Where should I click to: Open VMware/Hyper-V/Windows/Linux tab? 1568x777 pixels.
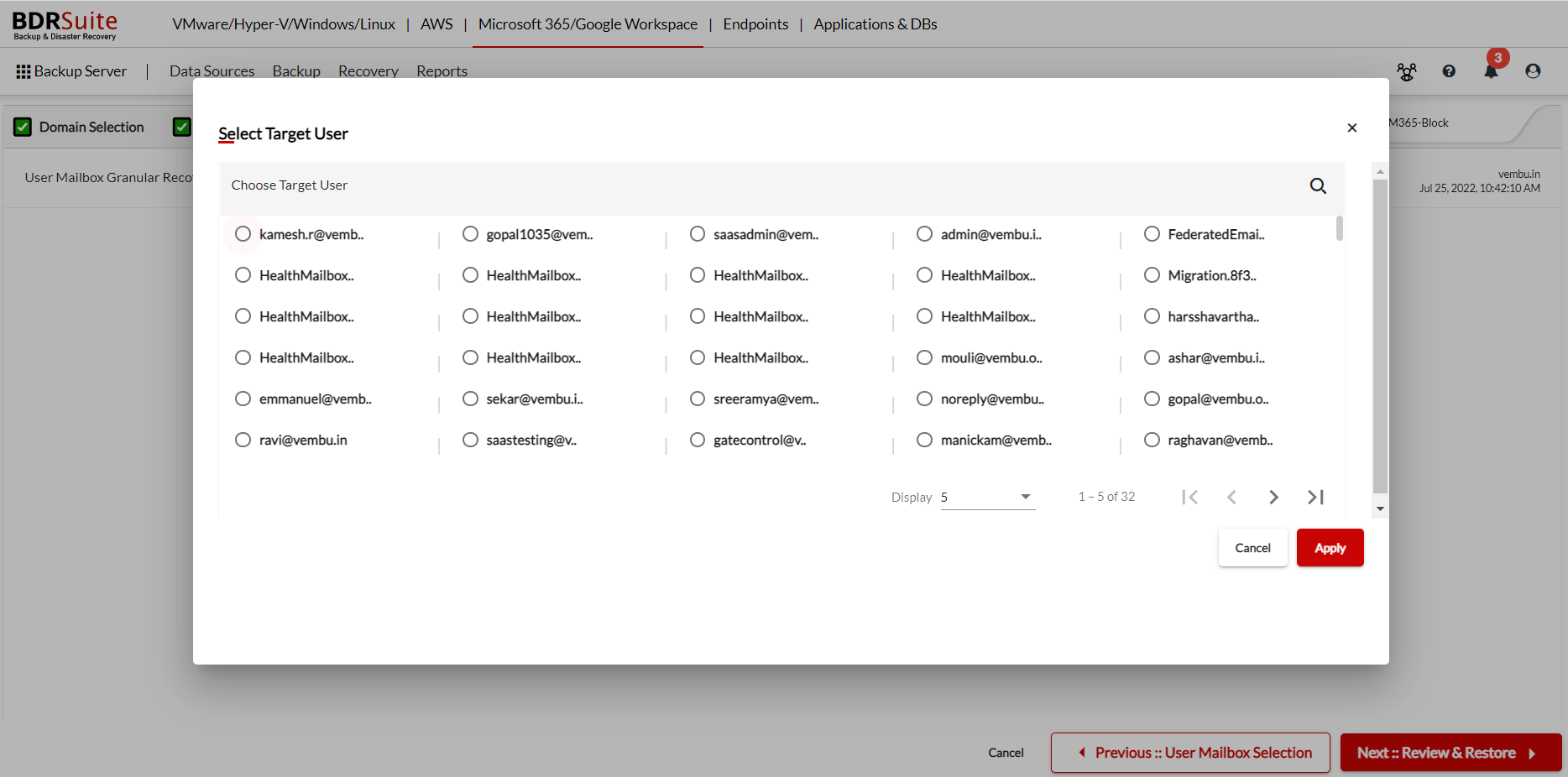click(284, 24)
